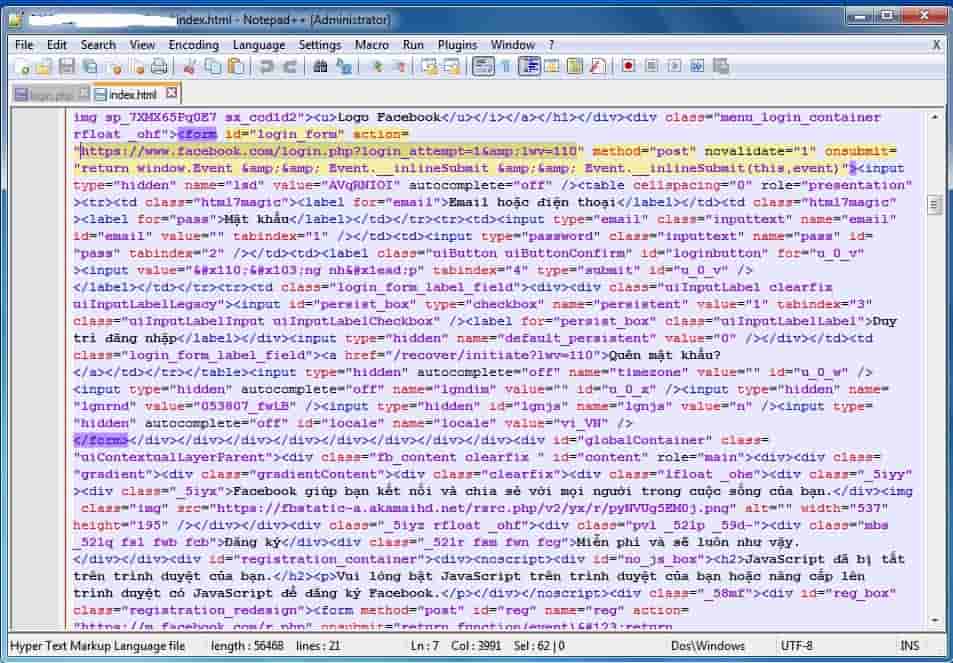953x663 pixels.
Task: Click the Playback macro icon
Action: click(675, 66)
